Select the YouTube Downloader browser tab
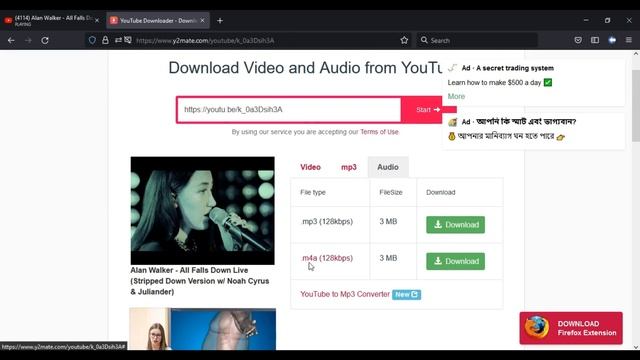 click(x=158, y=20)
